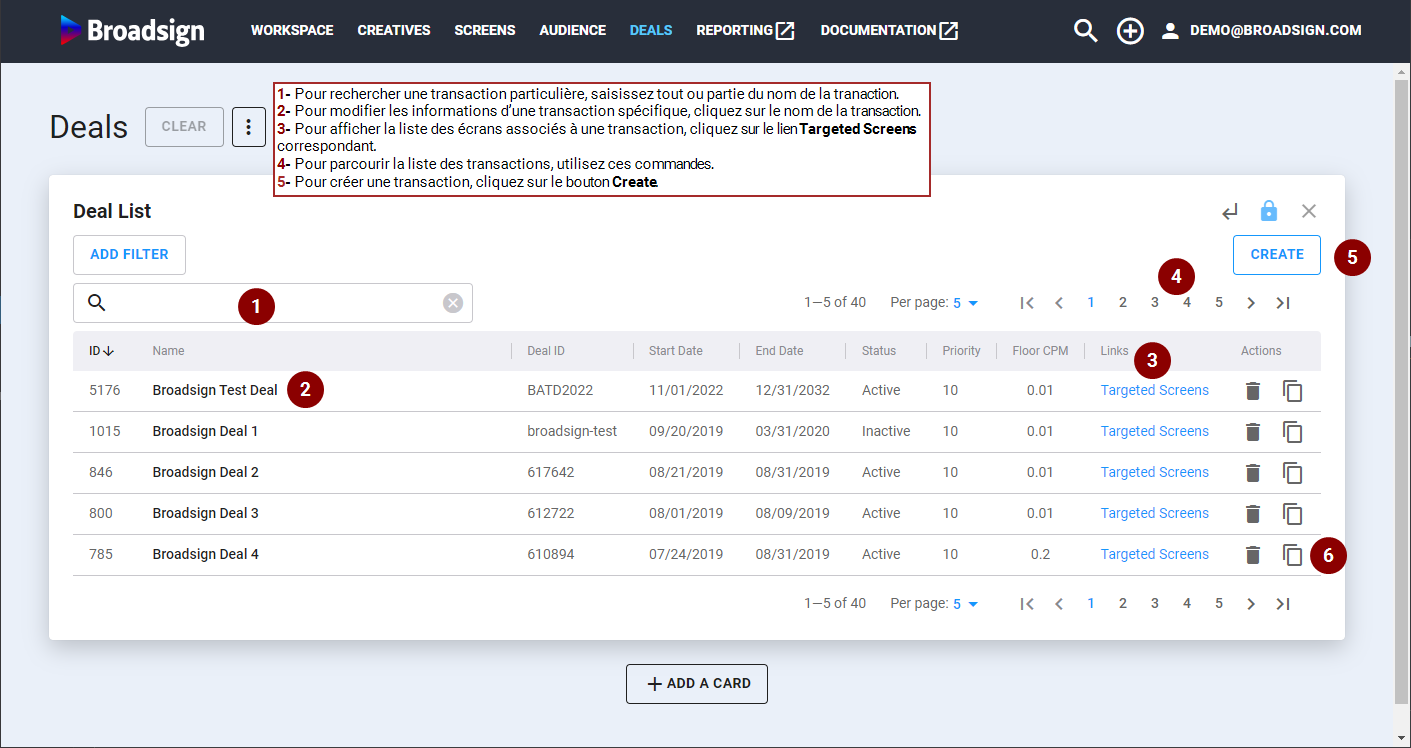Duplicate Broadsign Deal 4 using copy icon

coord(1293,555)
